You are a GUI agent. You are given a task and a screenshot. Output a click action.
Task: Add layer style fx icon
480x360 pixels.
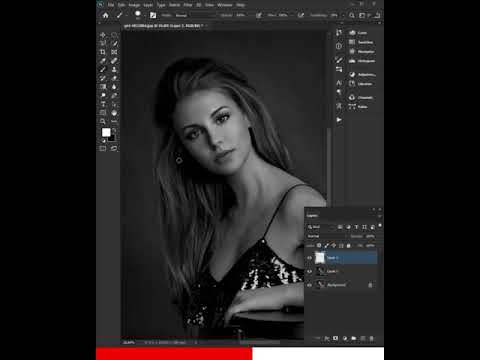[327, 338]
